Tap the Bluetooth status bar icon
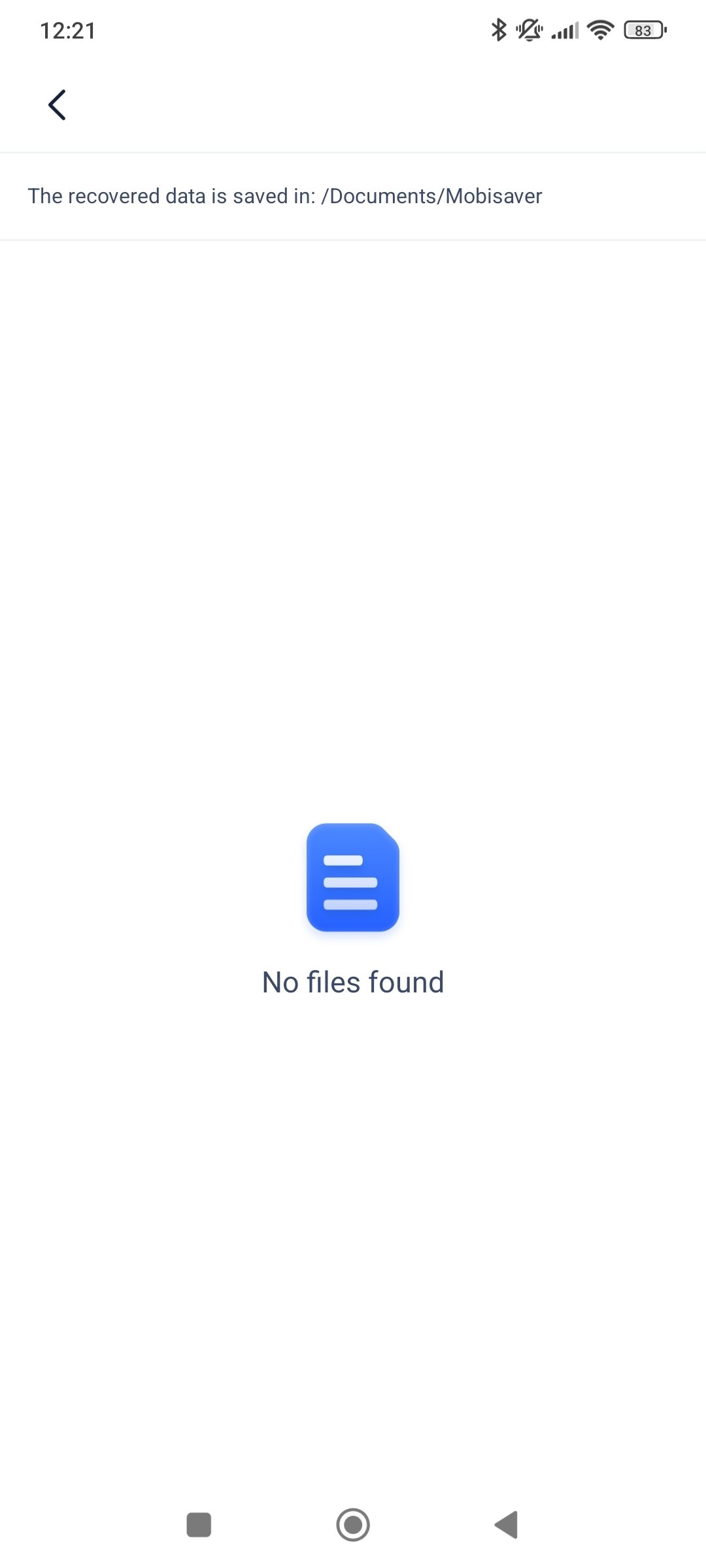This screenshot has height=1568, width=706. tap(499, 30)
